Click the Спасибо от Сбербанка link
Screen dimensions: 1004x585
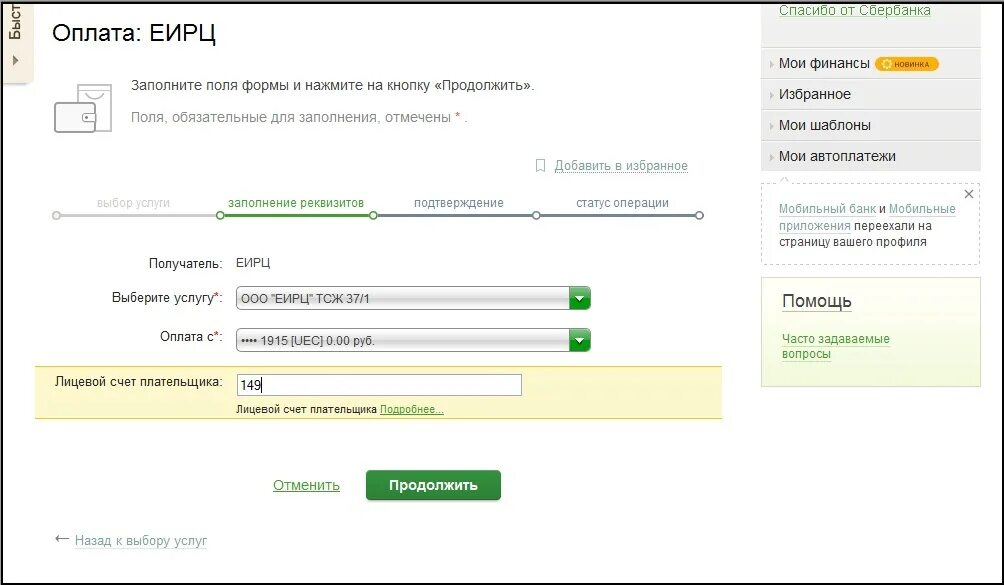[854, 10]
